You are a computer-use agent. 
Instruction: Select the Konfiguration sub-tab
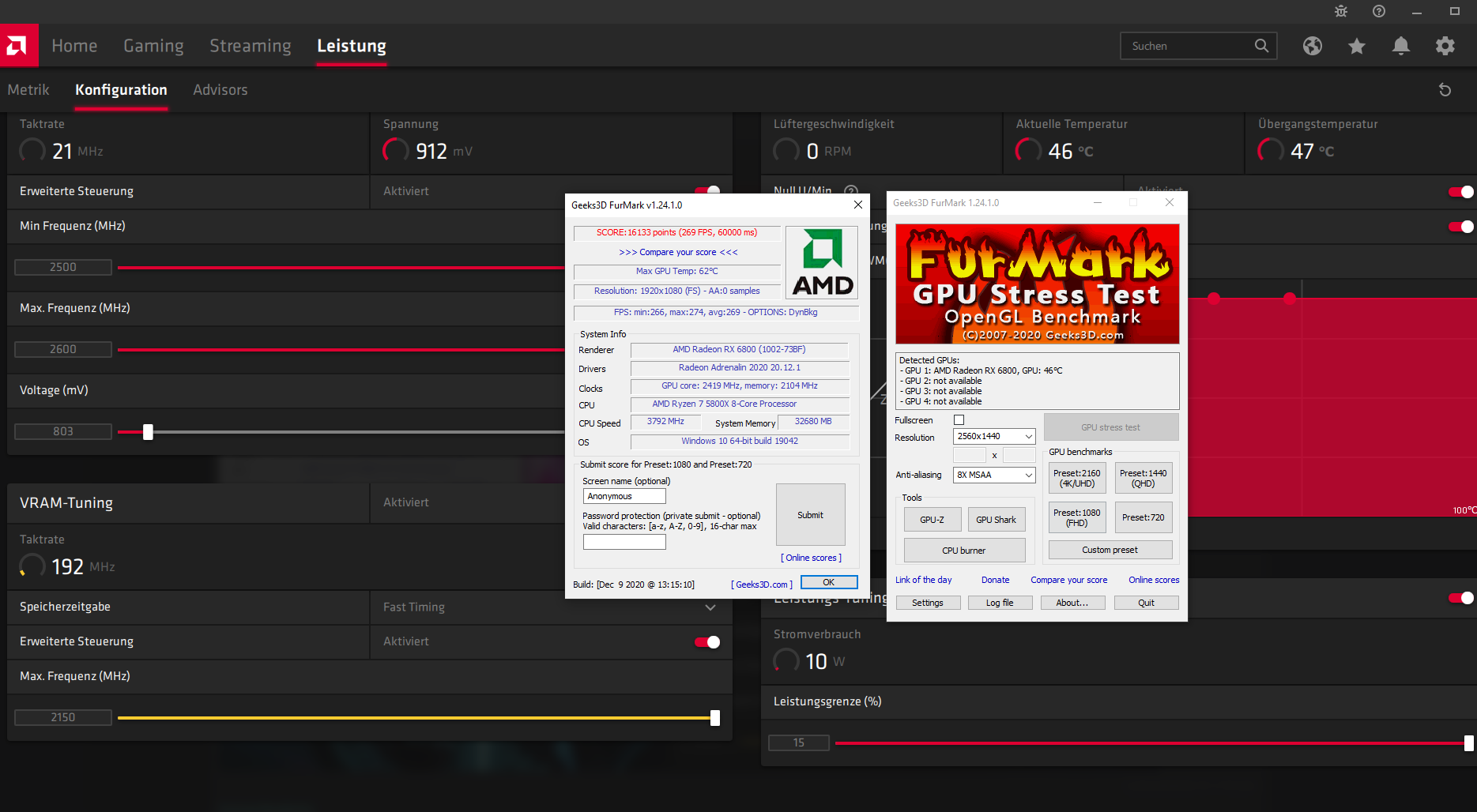click(x=121, y=90)
